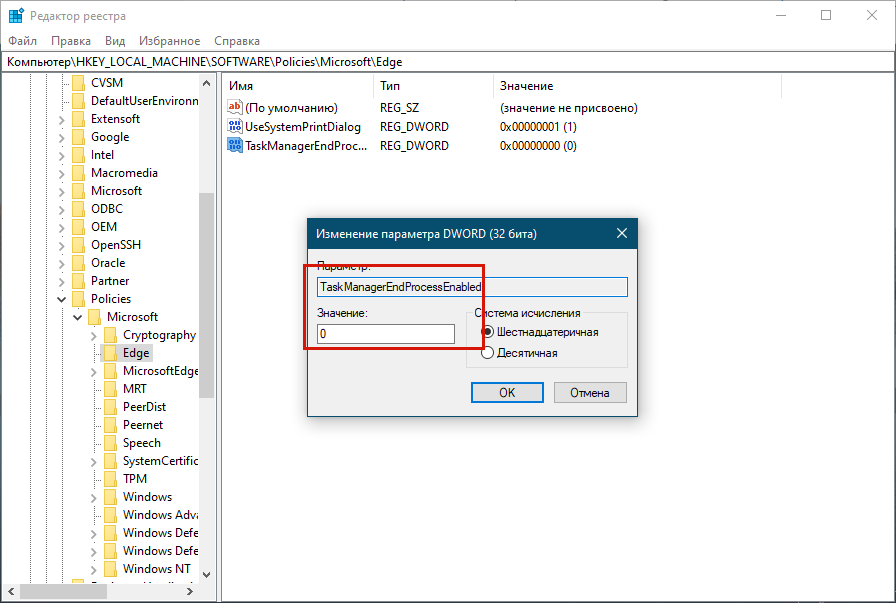
Task: Close the DWORD edit dialog
Action: point(622,233)
